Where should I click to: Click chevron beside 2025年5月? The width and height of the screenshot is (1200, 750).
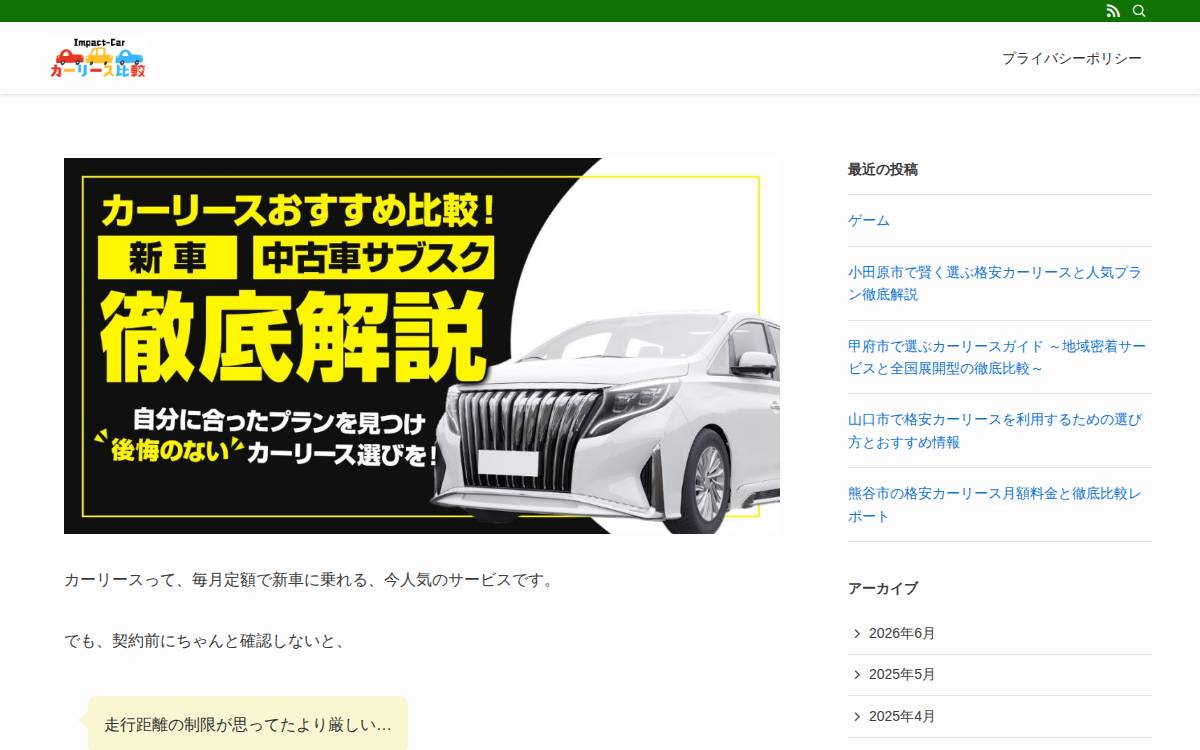coord(857,674)
